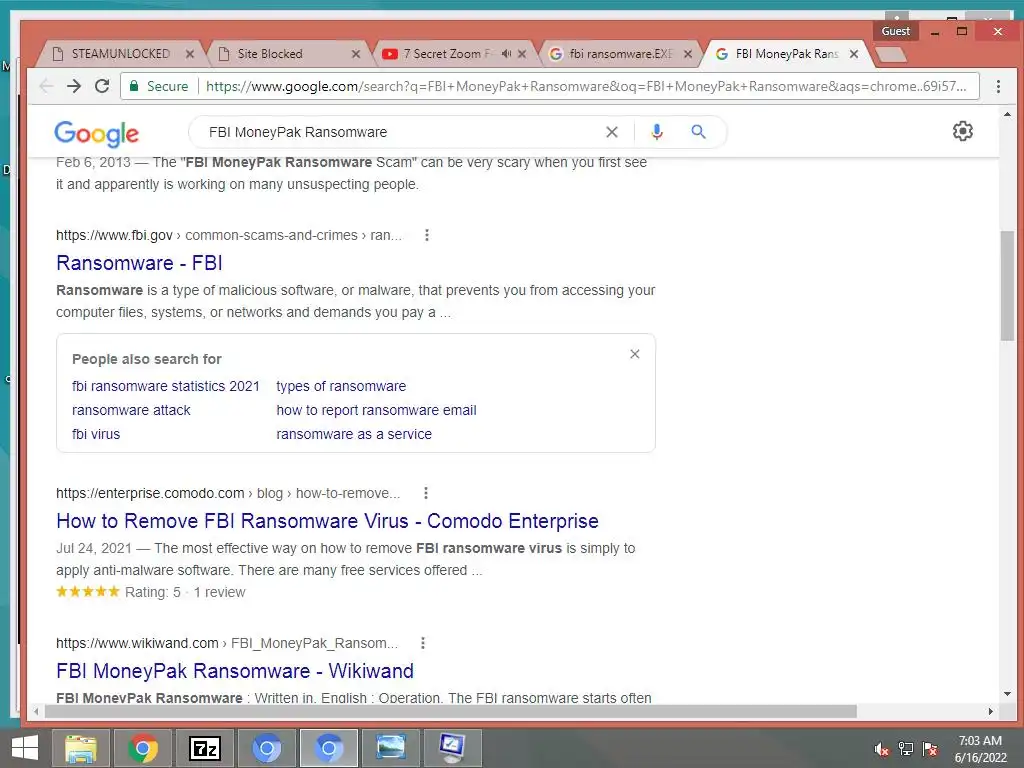Click the Google logo

pos(97,134)
